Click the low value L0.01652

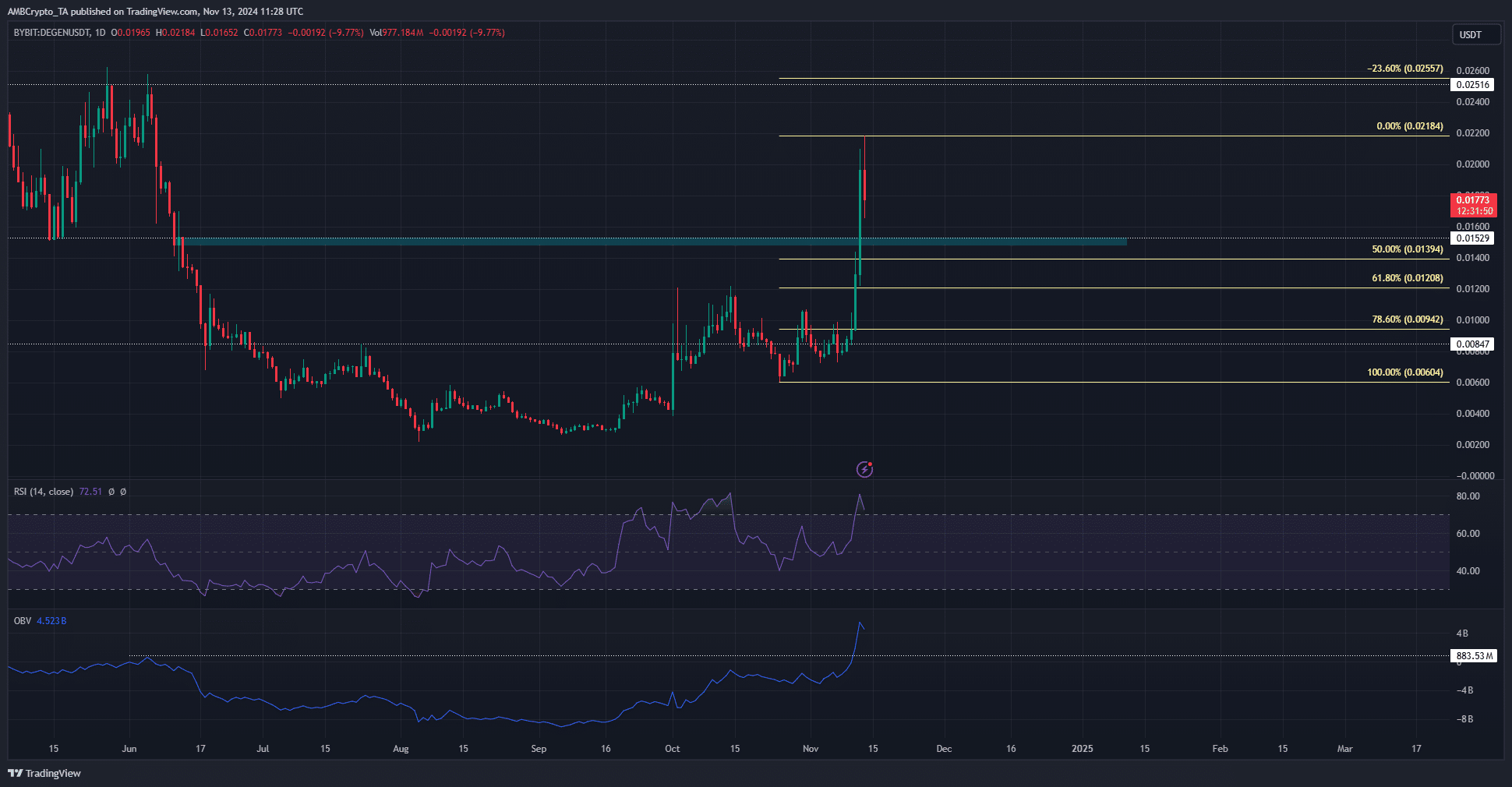coord(219,33)
